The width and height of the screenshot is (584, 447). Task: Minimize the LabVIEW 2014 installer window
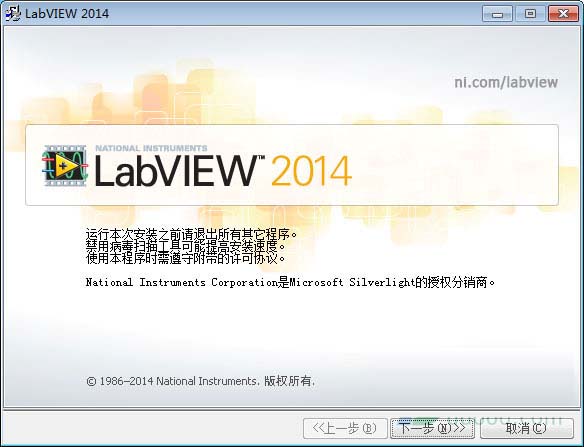tap(497, 14)
